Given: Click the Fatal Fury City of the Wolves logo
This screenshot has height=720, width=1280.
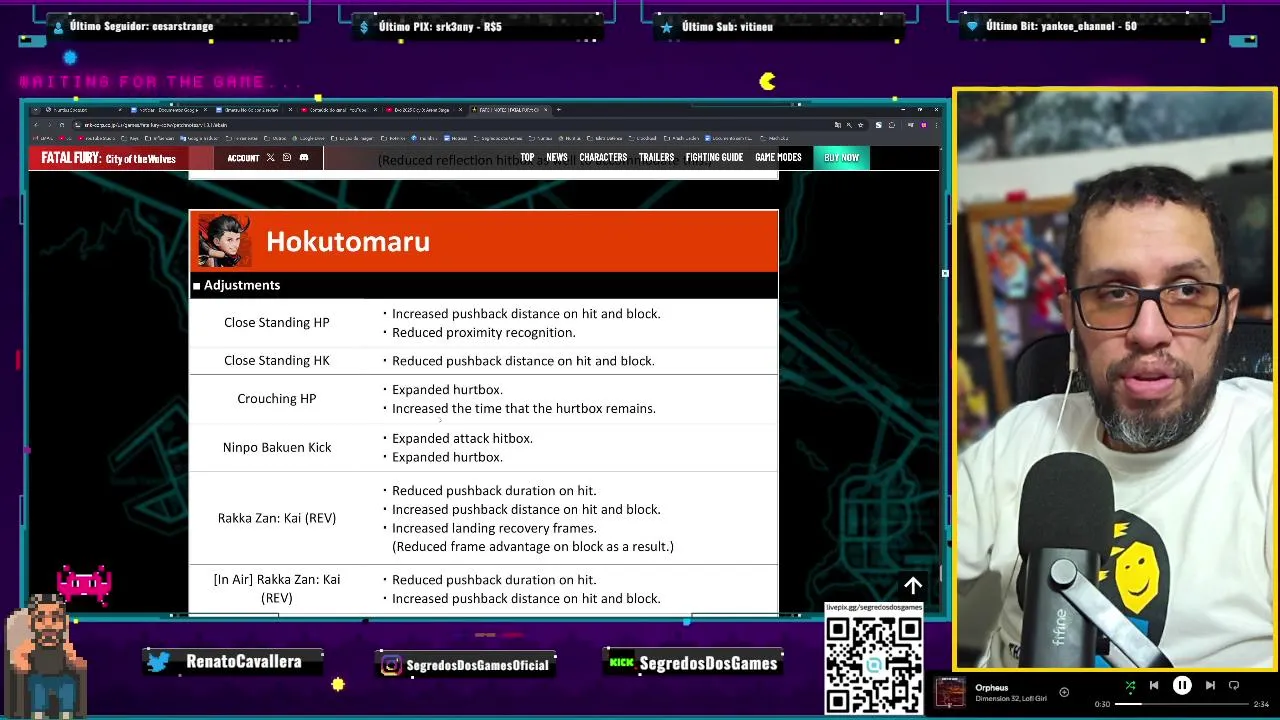Looking at the screenshot, I should coord(108,158).
